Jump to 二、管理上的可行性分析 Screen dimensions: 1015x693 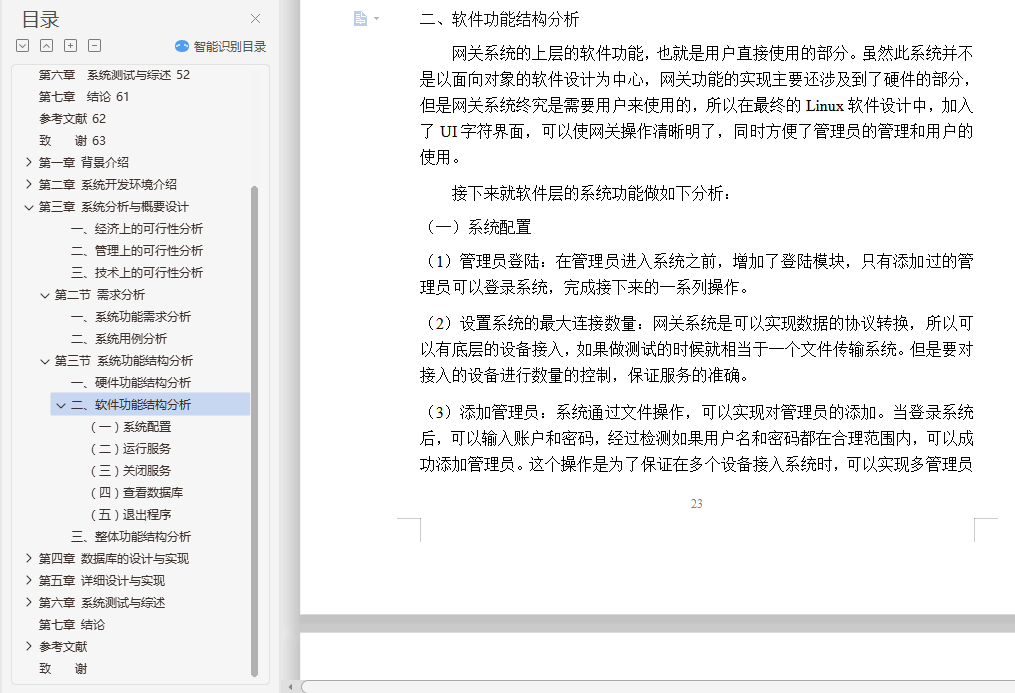pyautogui.click(x=137, y=251)
